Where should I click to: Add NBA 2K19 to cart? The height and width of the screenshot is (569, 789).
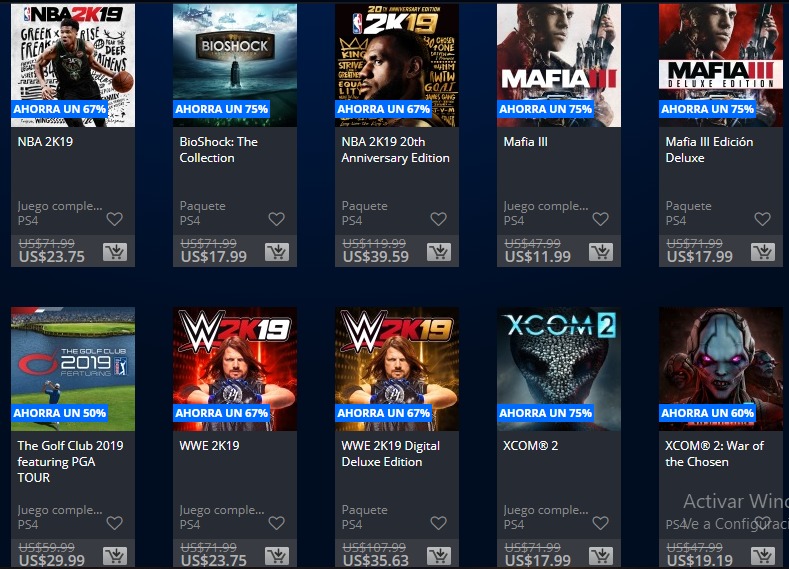[x=115, y=252]
